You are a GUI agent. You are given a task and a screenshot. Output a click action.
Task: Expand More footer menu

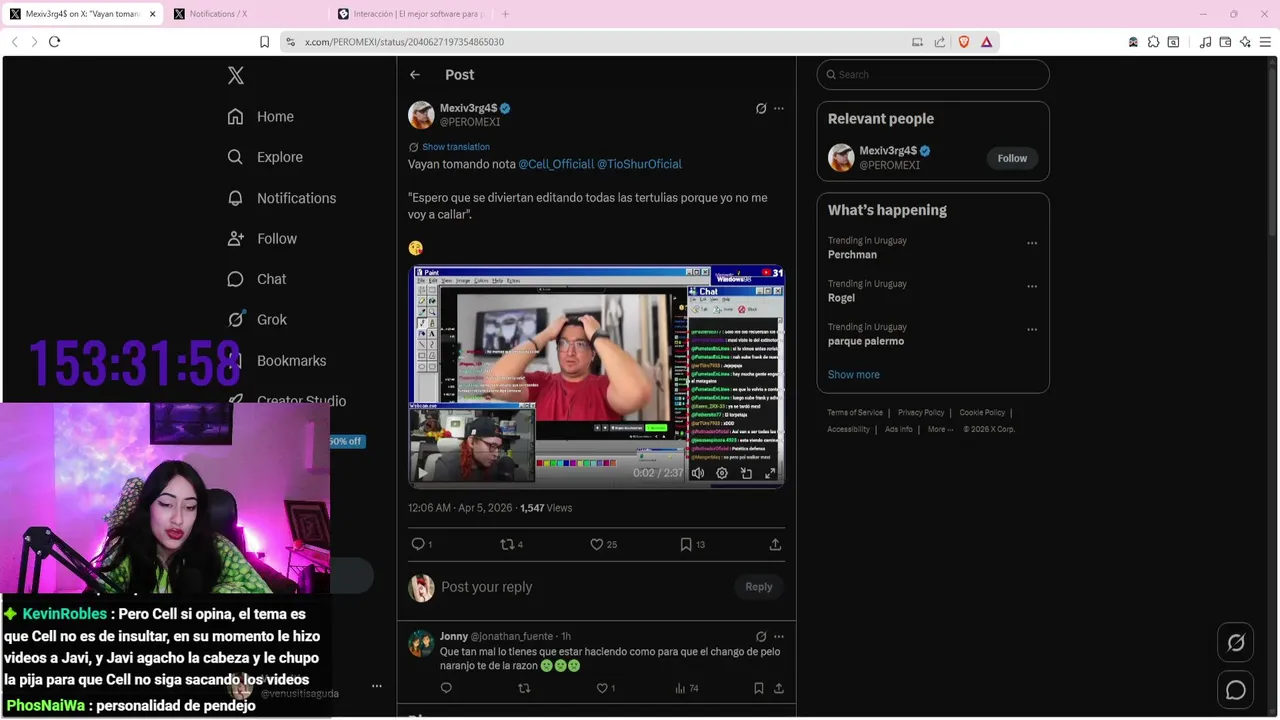pyautogui.click(x=940, y=429)
